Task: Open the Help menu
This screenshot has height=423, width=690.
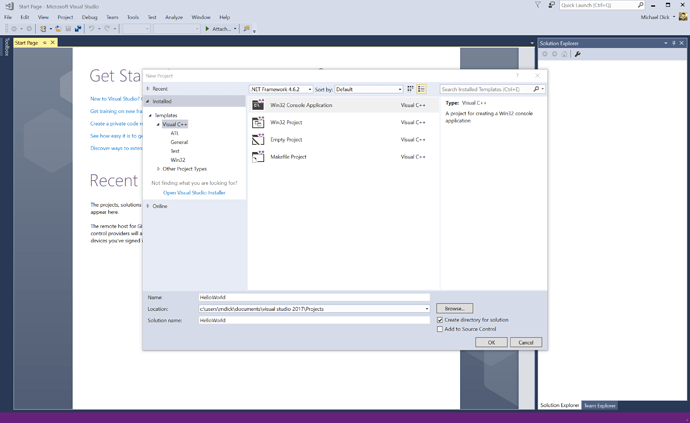Action: coord(224,17)
